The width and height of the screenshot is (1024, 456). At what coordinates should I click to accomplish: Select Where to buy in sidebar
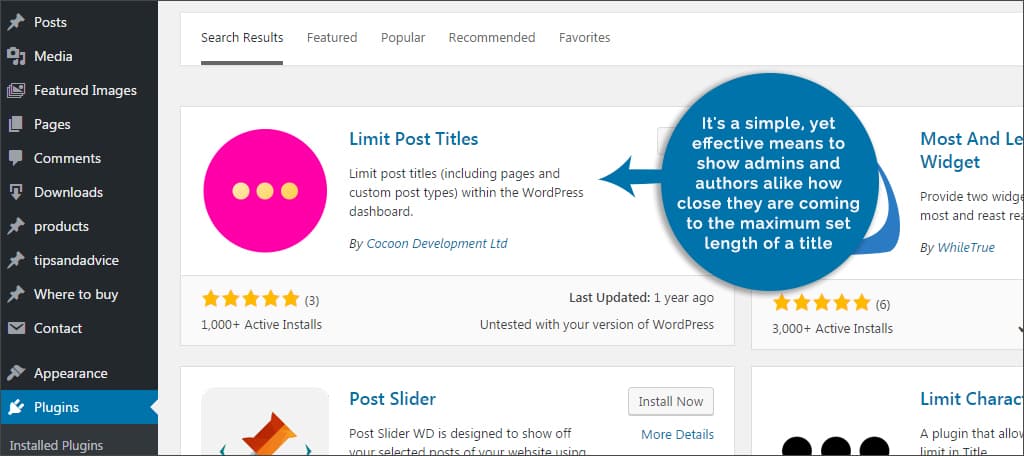click(x=76, y=294)
